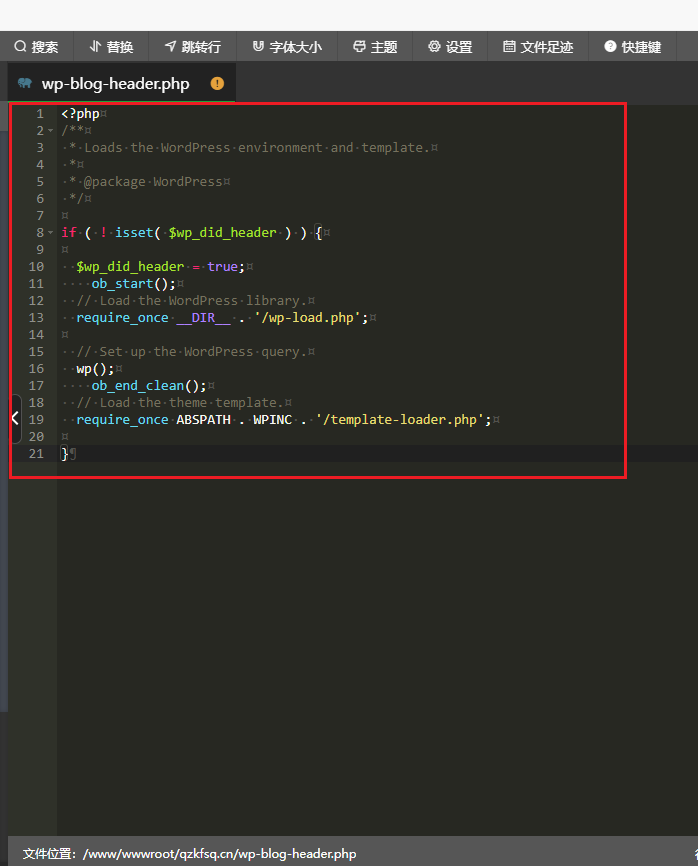The image size is (698, 866).
Task: Open 设置 editor settings
Action: (450, 47)
